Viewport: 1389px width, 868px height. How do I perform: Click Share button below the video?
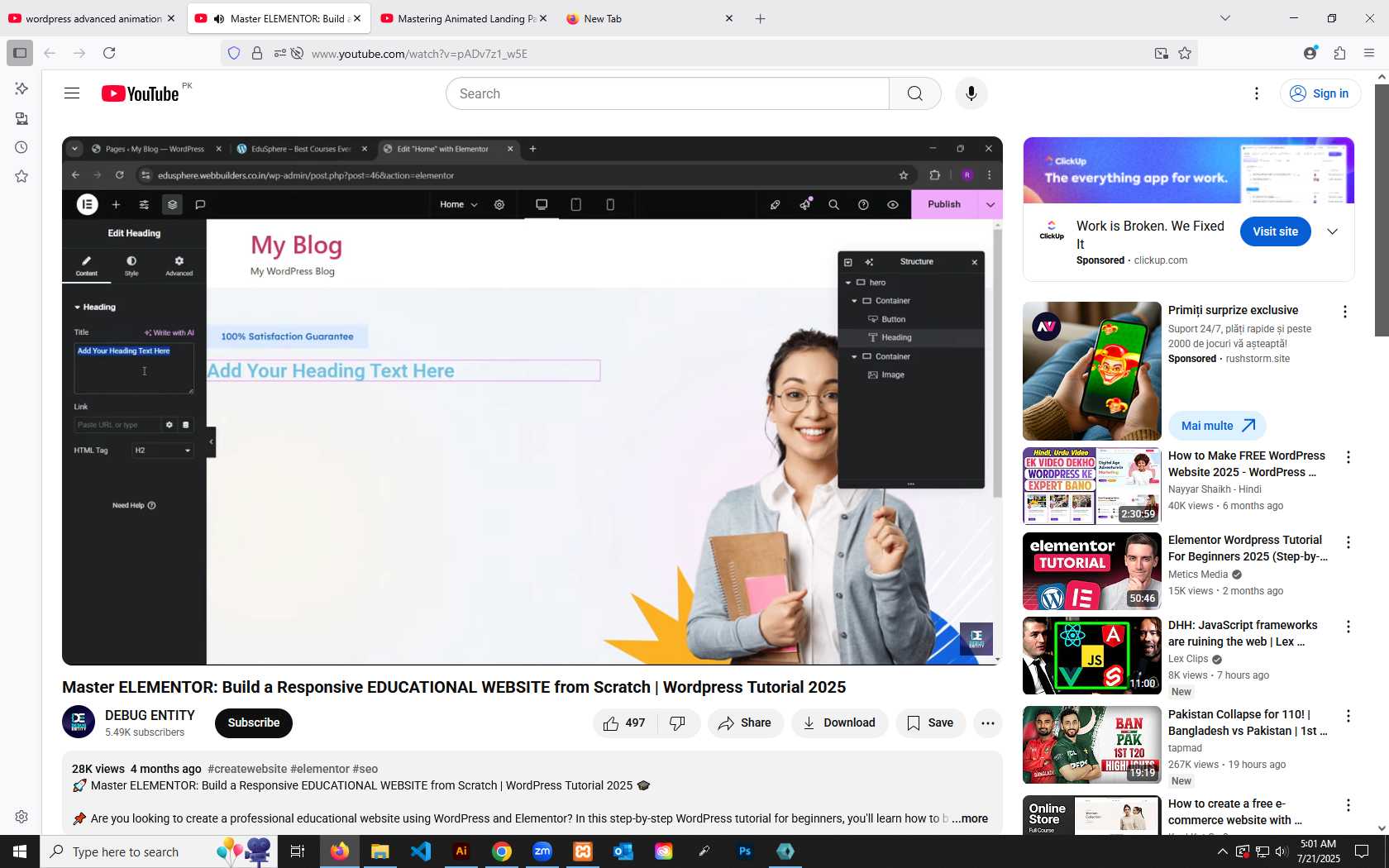click(744, 723)
